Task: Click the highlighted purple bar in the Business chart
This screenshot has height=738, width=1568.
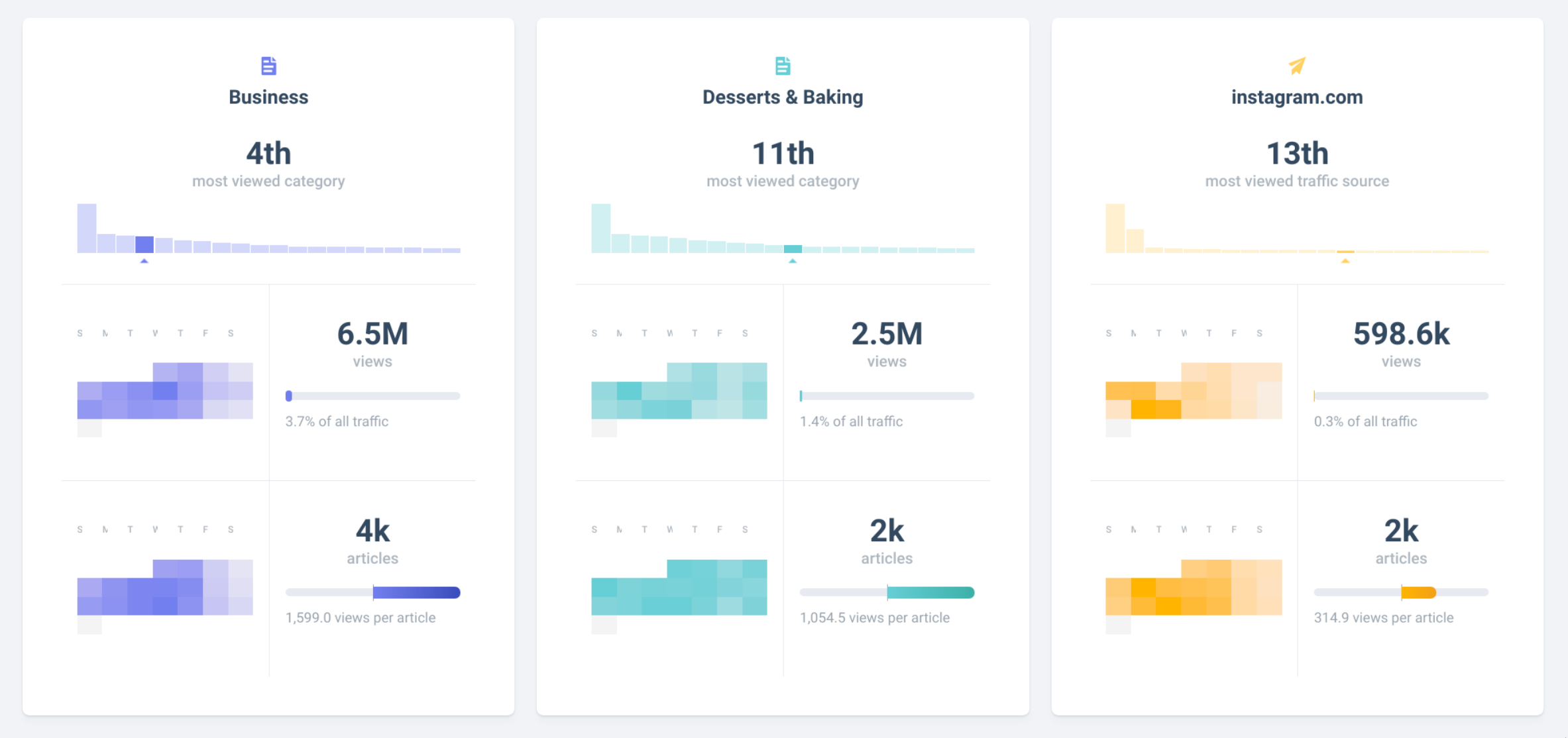Action: pos(145,244)
